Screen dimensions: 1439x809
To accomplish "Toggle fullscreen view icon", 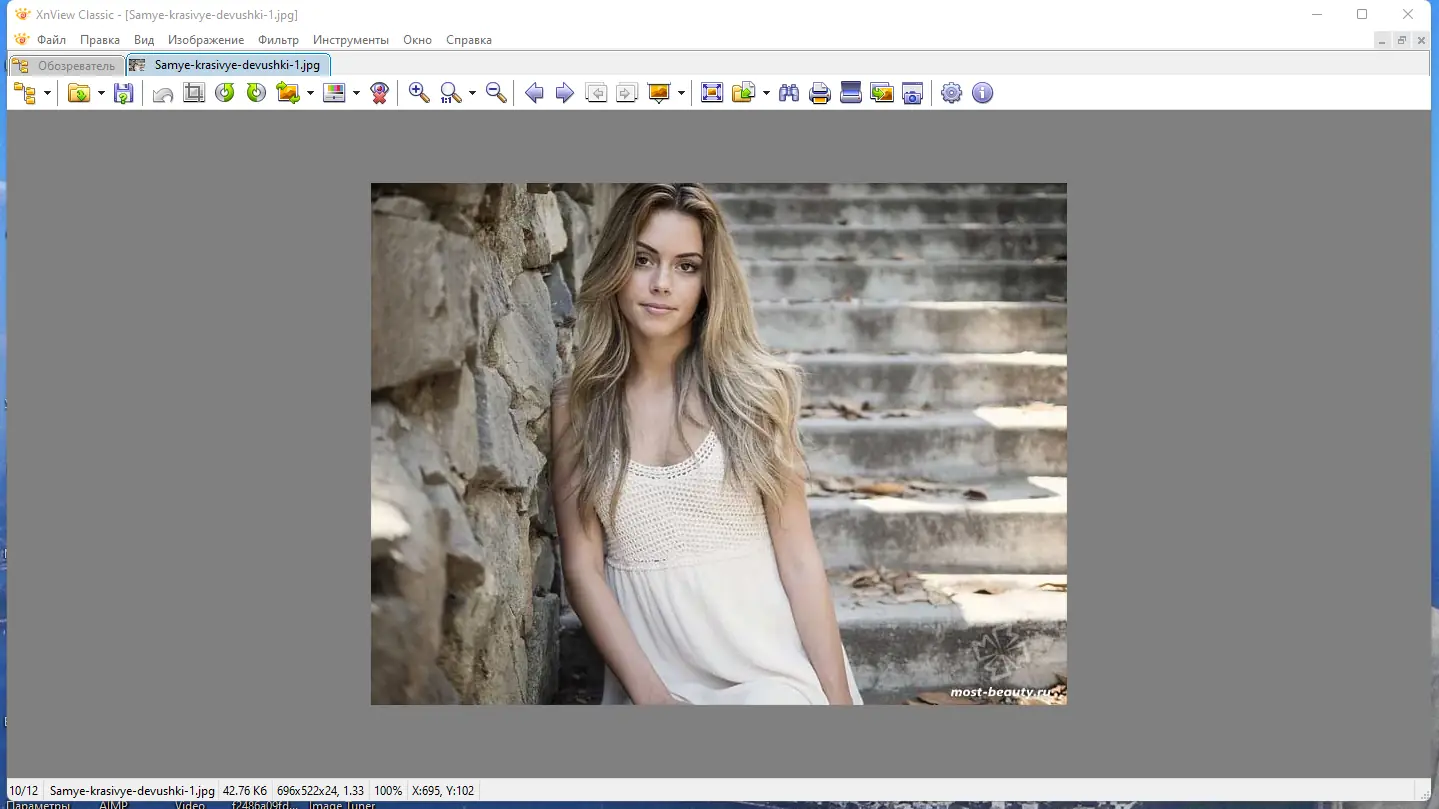I will click(712, 93).
